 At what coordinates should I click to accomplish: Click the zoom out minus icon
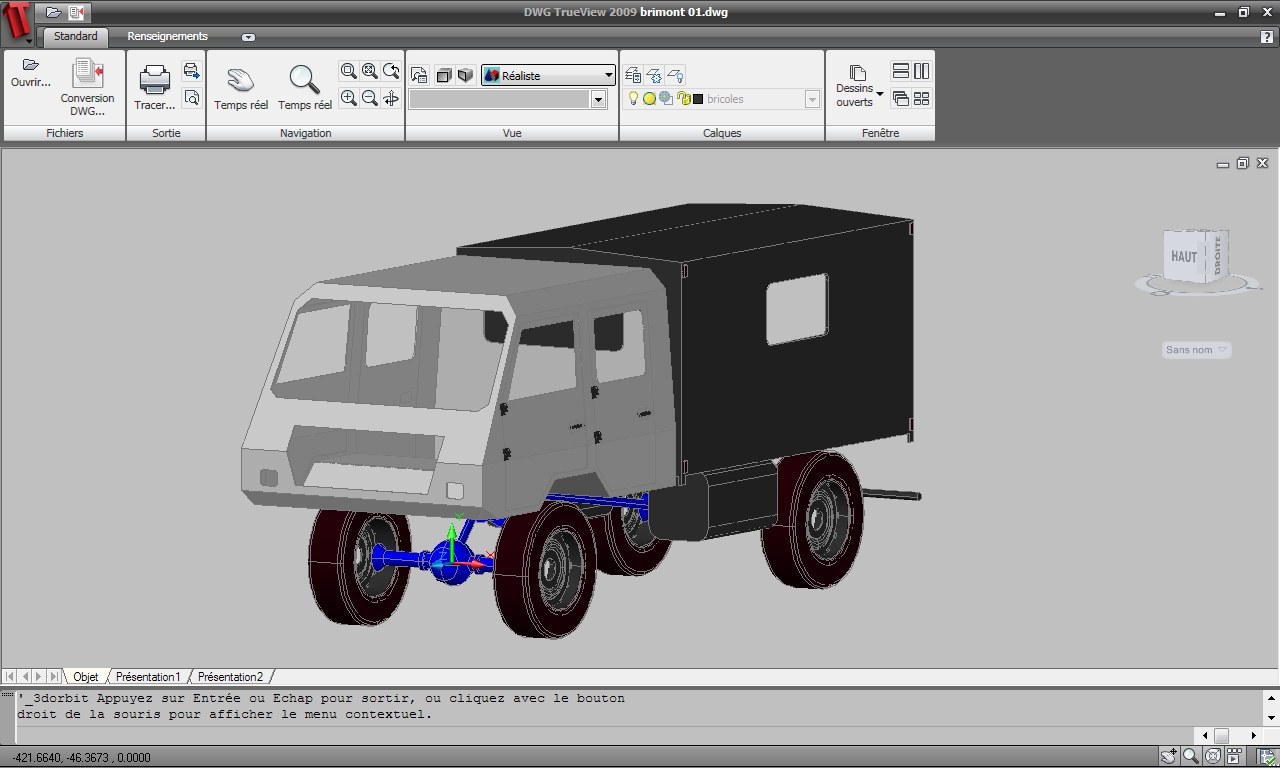click(370, 98)
